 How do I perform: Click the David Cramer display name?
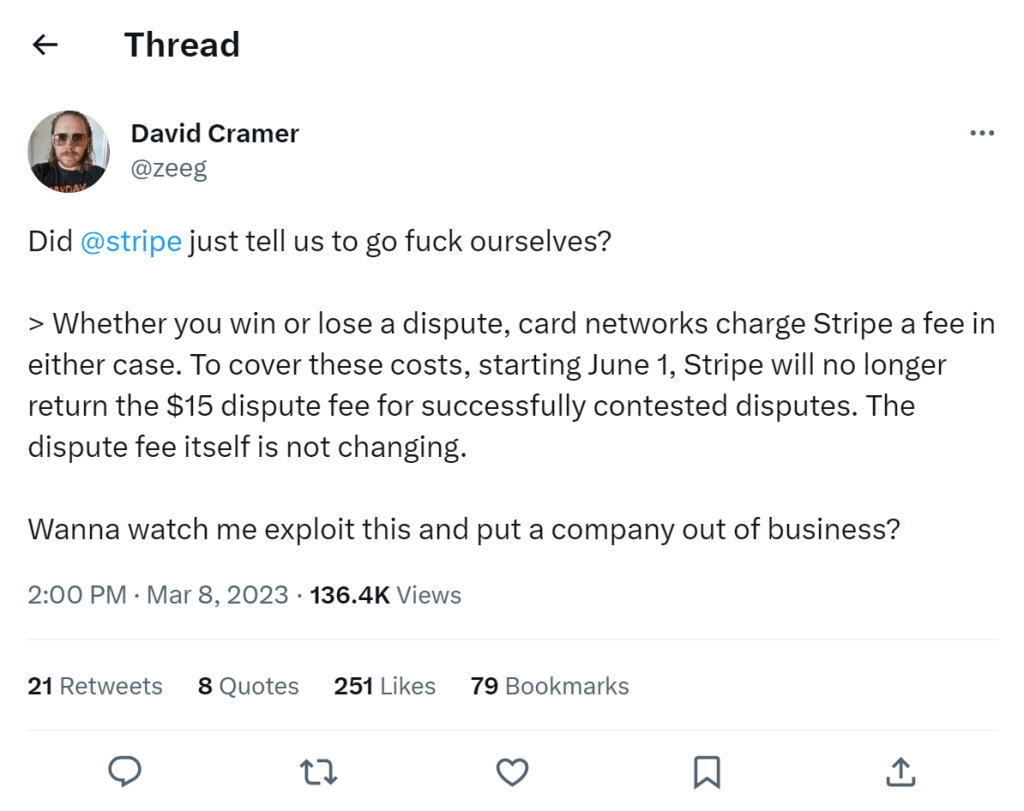(x=215, y=133)
